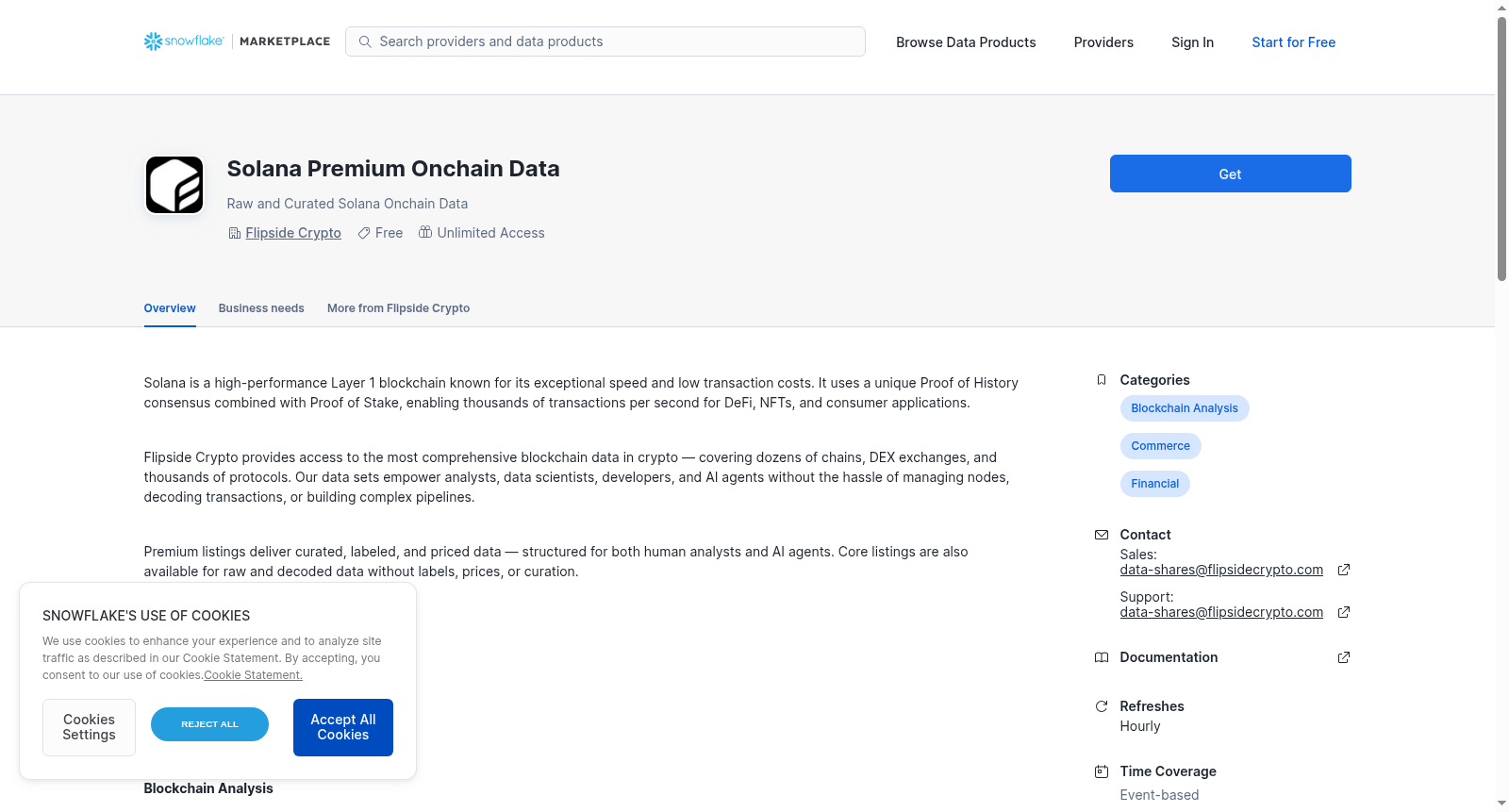Click the SNOWFLAKE'S USE OF COOKIES heading

pyautogui.click(x=146, y=616)
